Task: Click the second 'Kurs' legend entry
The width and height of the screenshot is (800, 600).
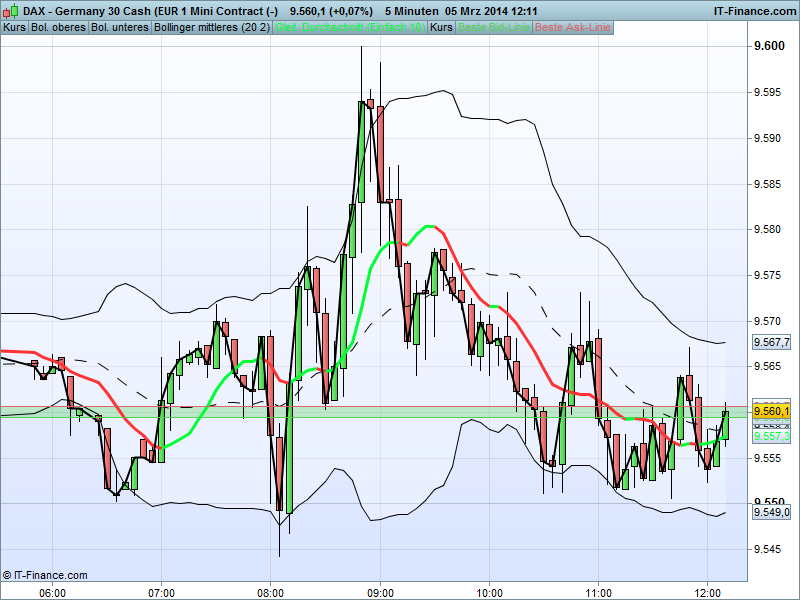Action: point(440,29)
